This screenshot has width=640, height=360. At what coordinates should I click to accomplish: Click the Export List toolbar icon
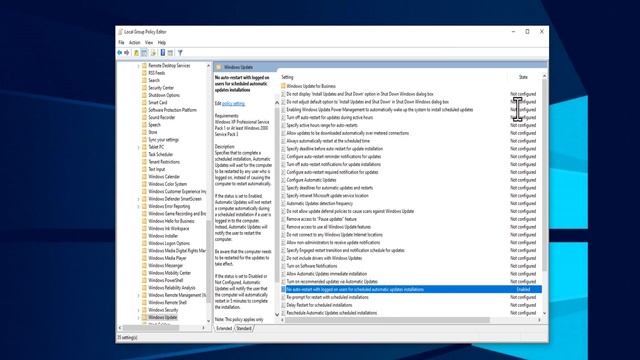[x=153, y=53]
